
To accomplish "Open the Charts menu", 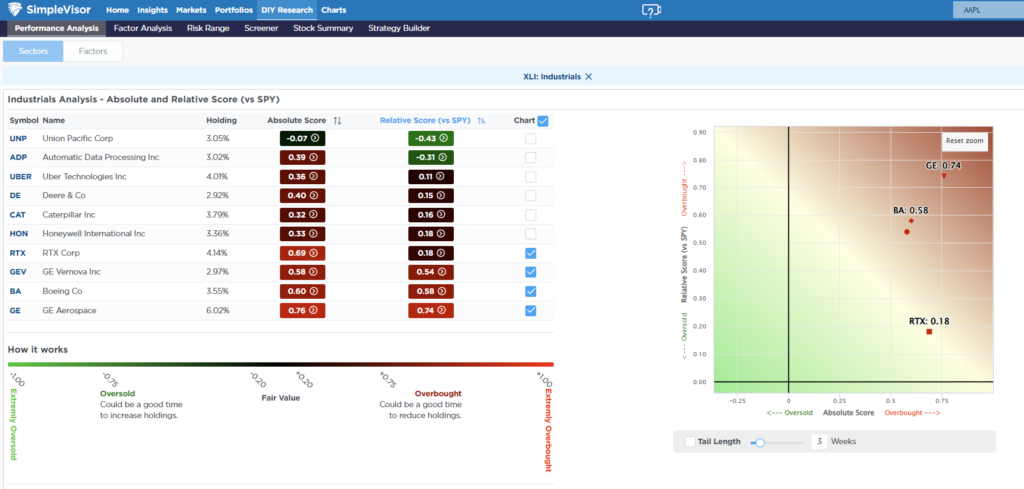I will (x=334, y=10).
